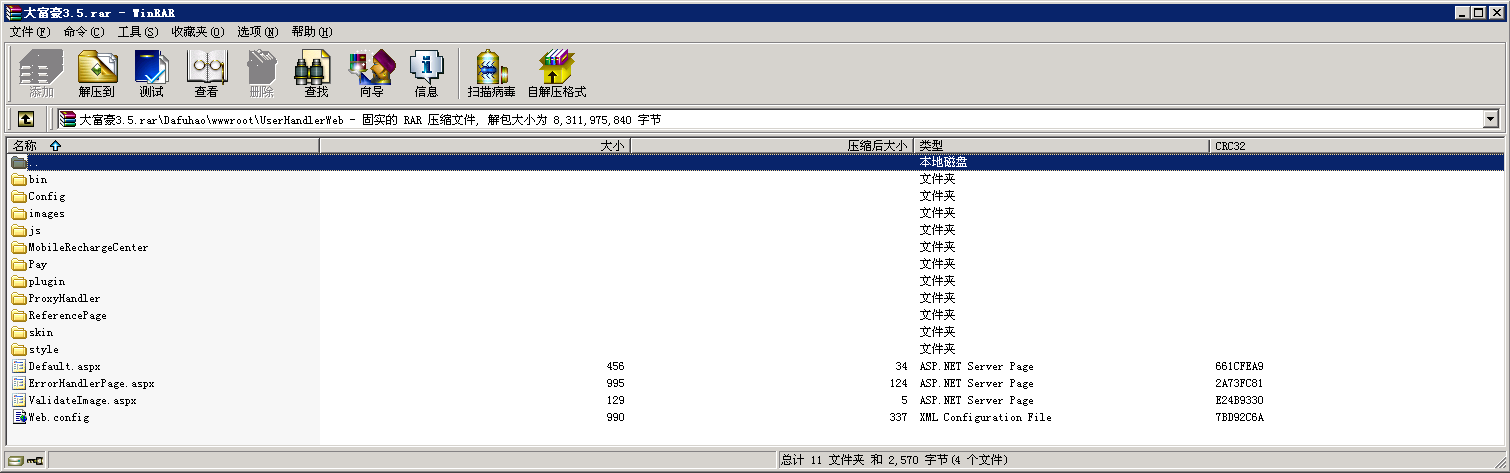Go up one folder level button
This screenshot has width=1510, height=473.
26,119
